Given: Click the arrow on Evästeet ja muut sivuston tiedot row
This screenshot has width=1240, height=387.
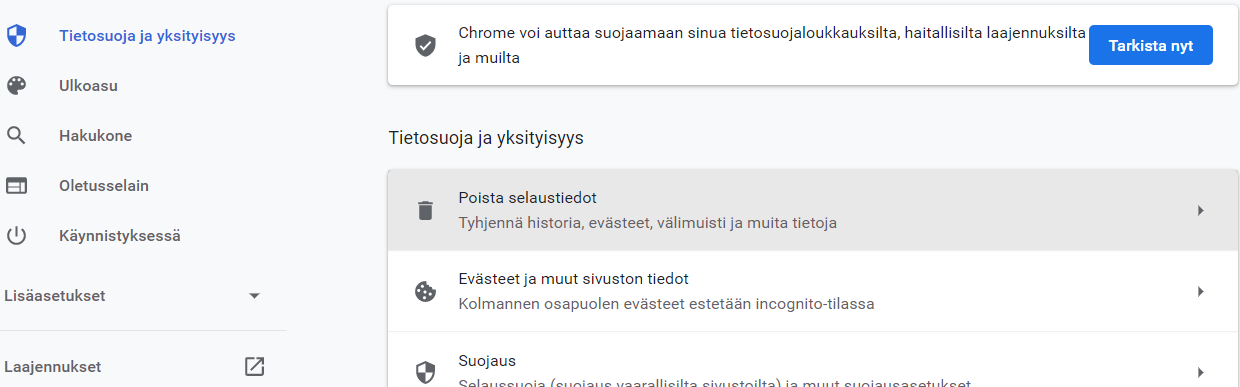Looking at the screenshot, I should click(x=1201, y=291).
